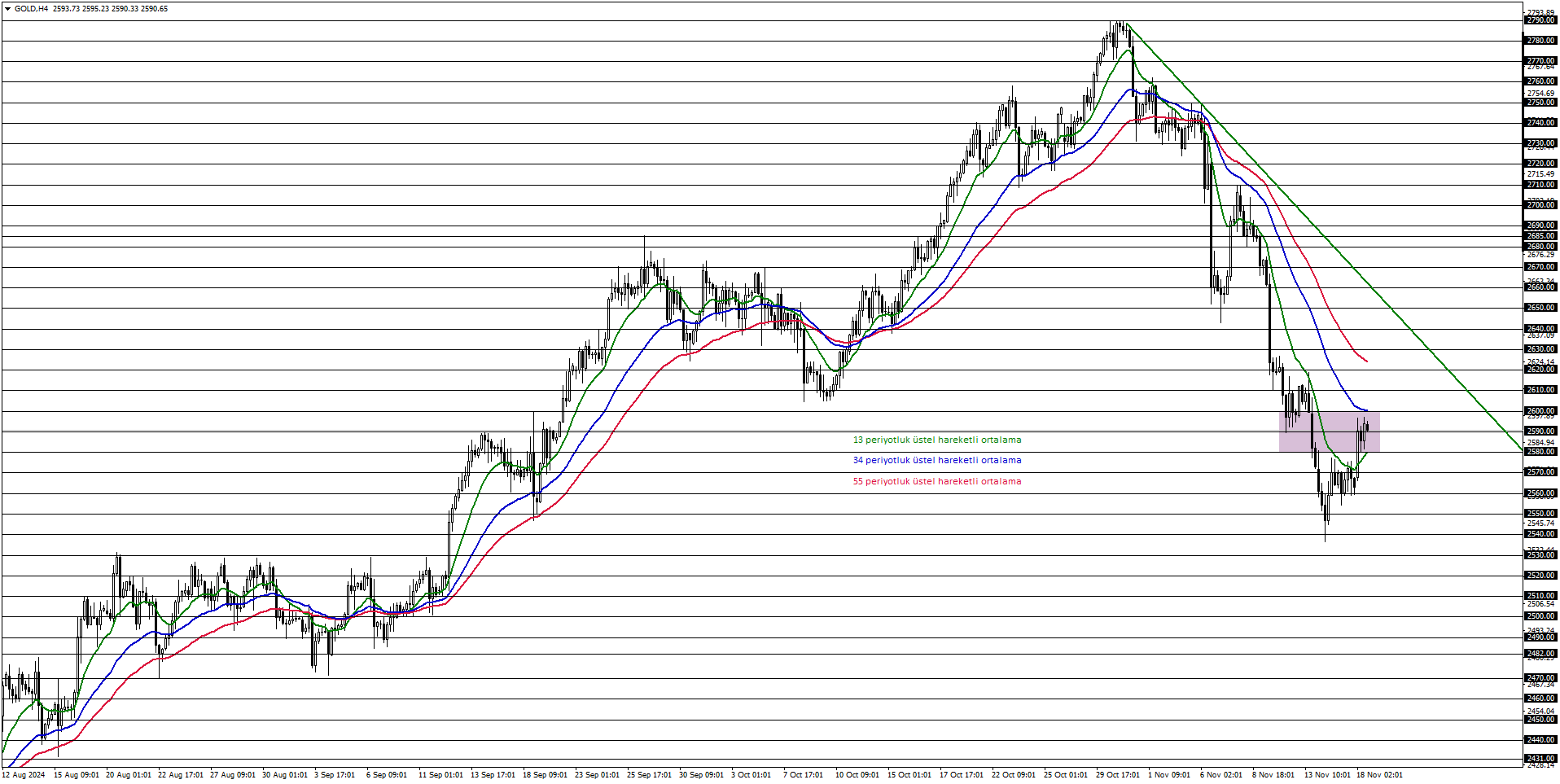Viewport: 1560px width, 784px height.
Task: Click the '3 Sep 17:01' date on the time axis
Action: (x=334, y=775)
